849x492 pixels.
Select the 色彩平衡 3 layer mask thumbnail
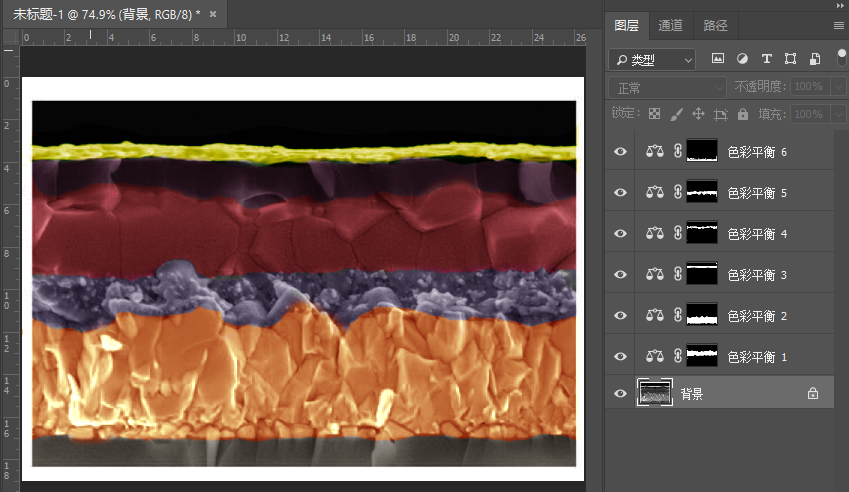coord(702,274)
